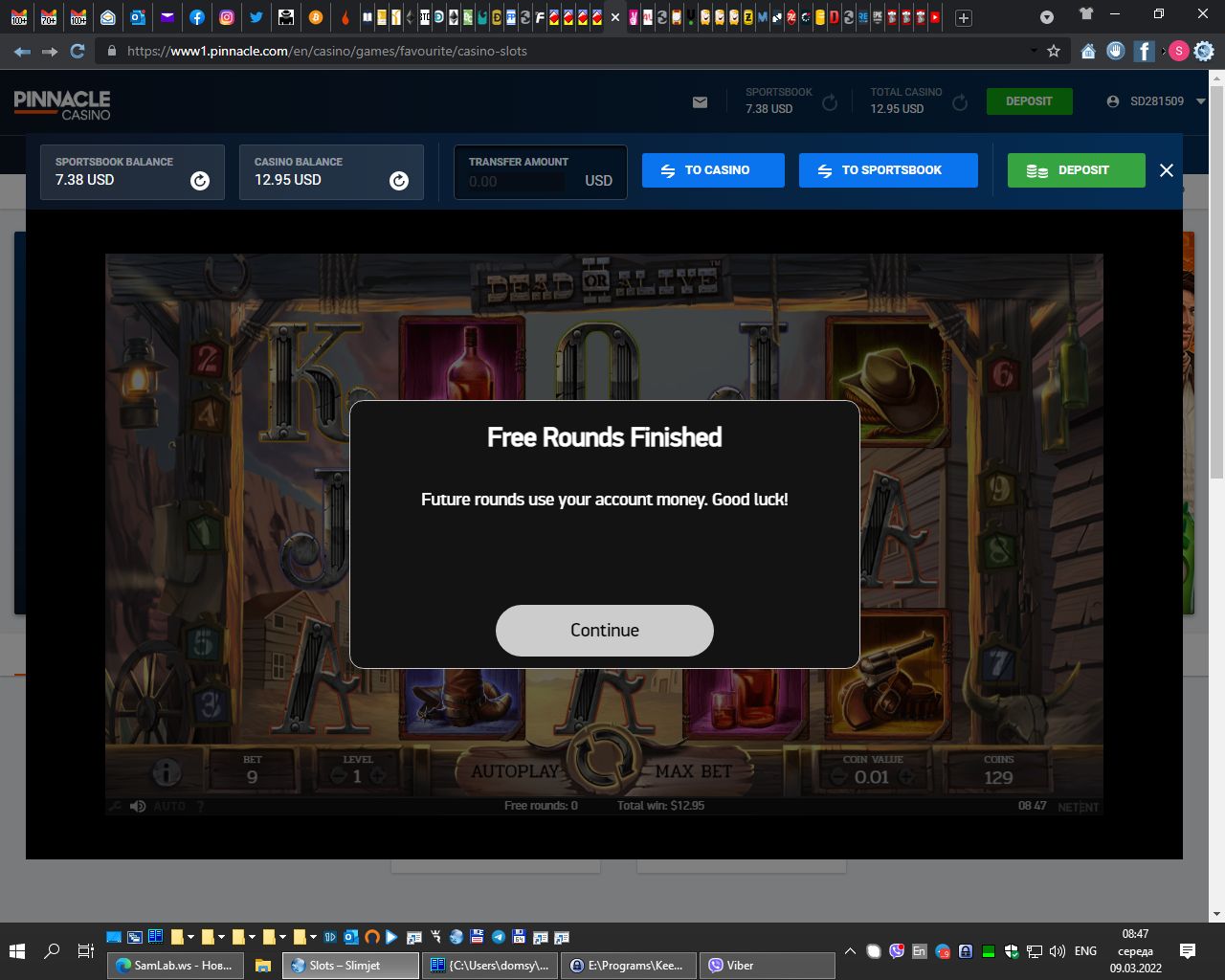1225x980 pixels.
Task: Toggle the slot game sound speaker icon
Action: click(x=138, y=807)
